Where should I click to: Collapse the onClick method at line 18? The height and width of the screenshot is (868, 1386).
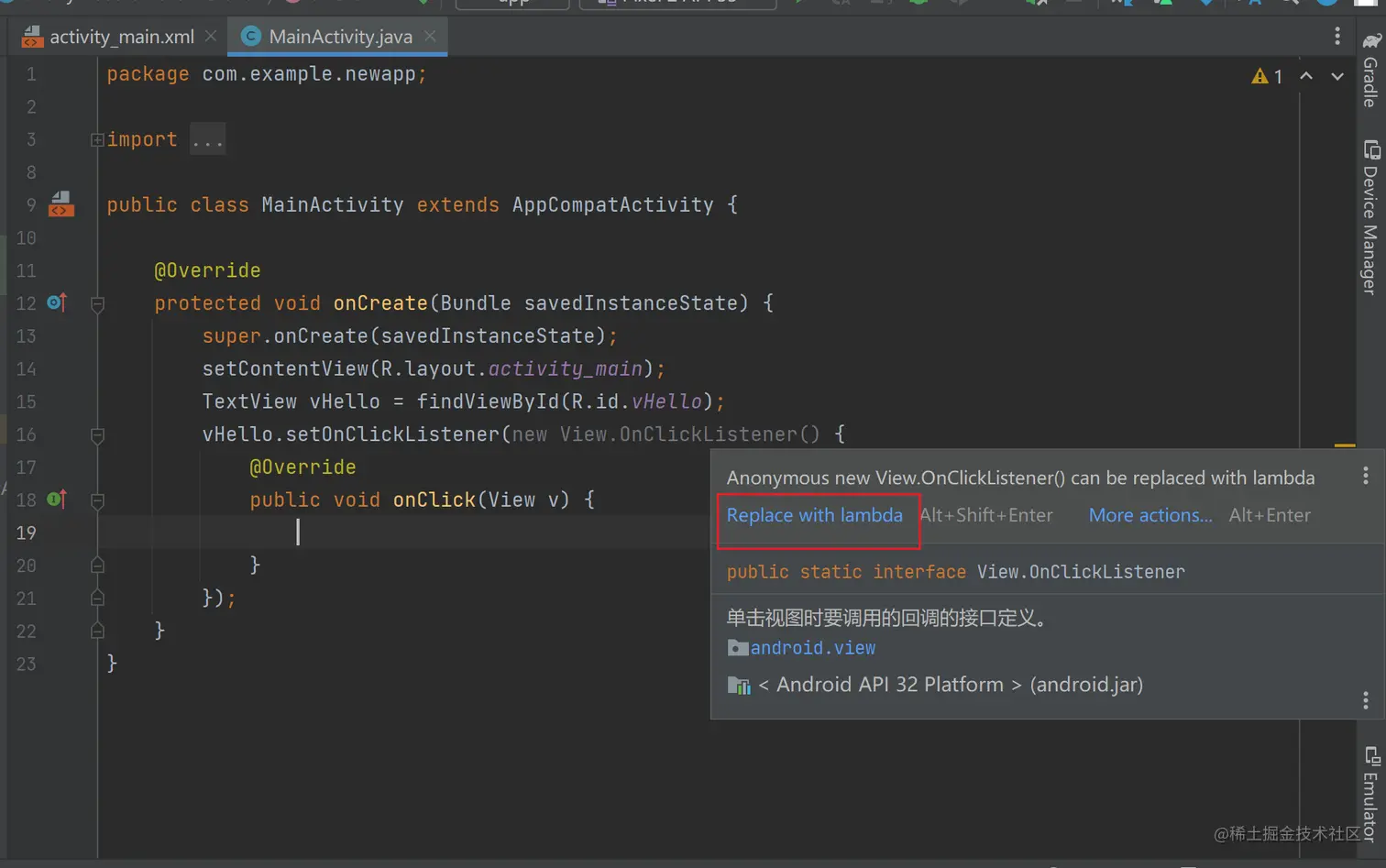pos(97,500)
